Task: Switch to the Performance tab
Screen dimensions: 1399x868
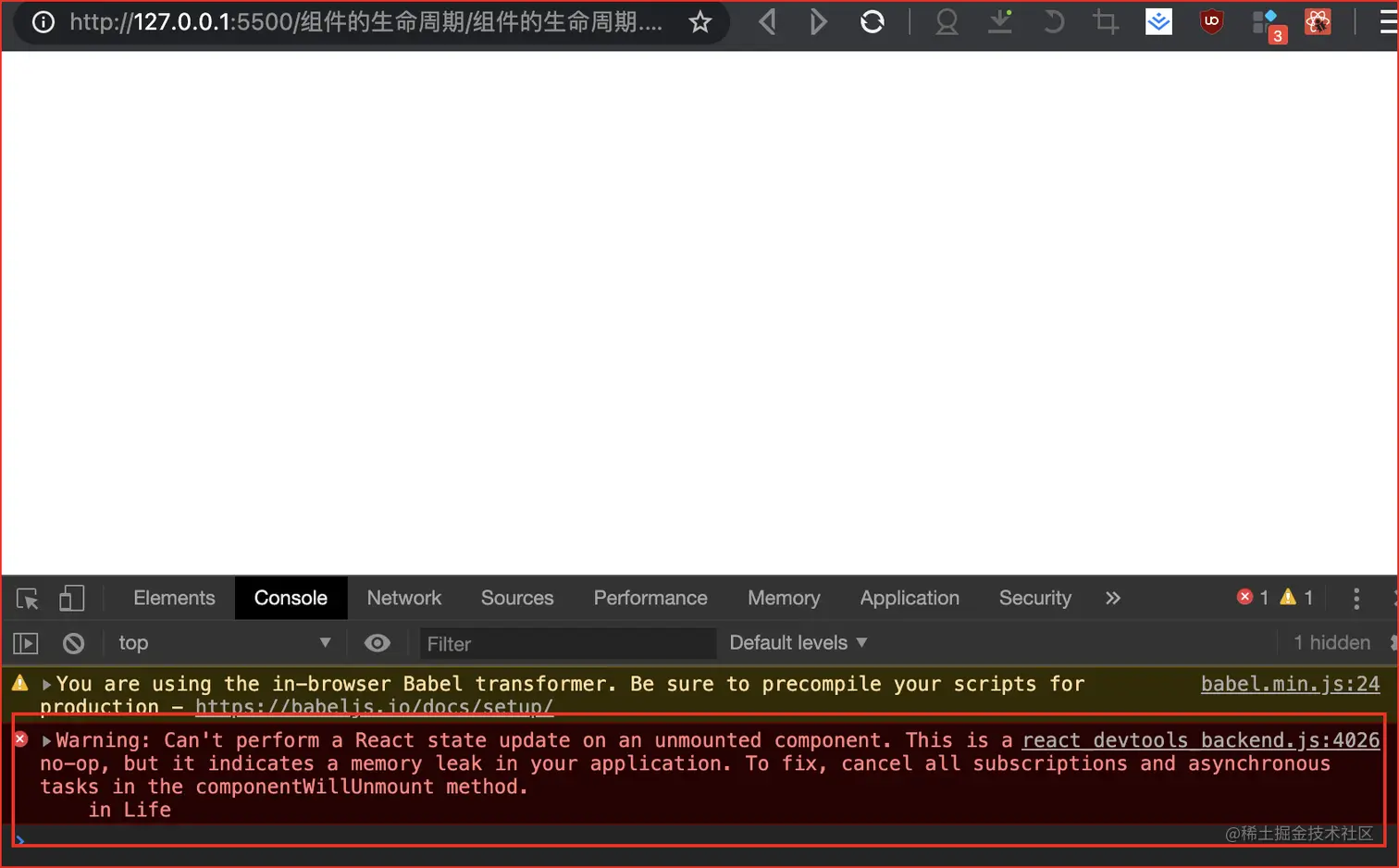Action: point(650,598)
